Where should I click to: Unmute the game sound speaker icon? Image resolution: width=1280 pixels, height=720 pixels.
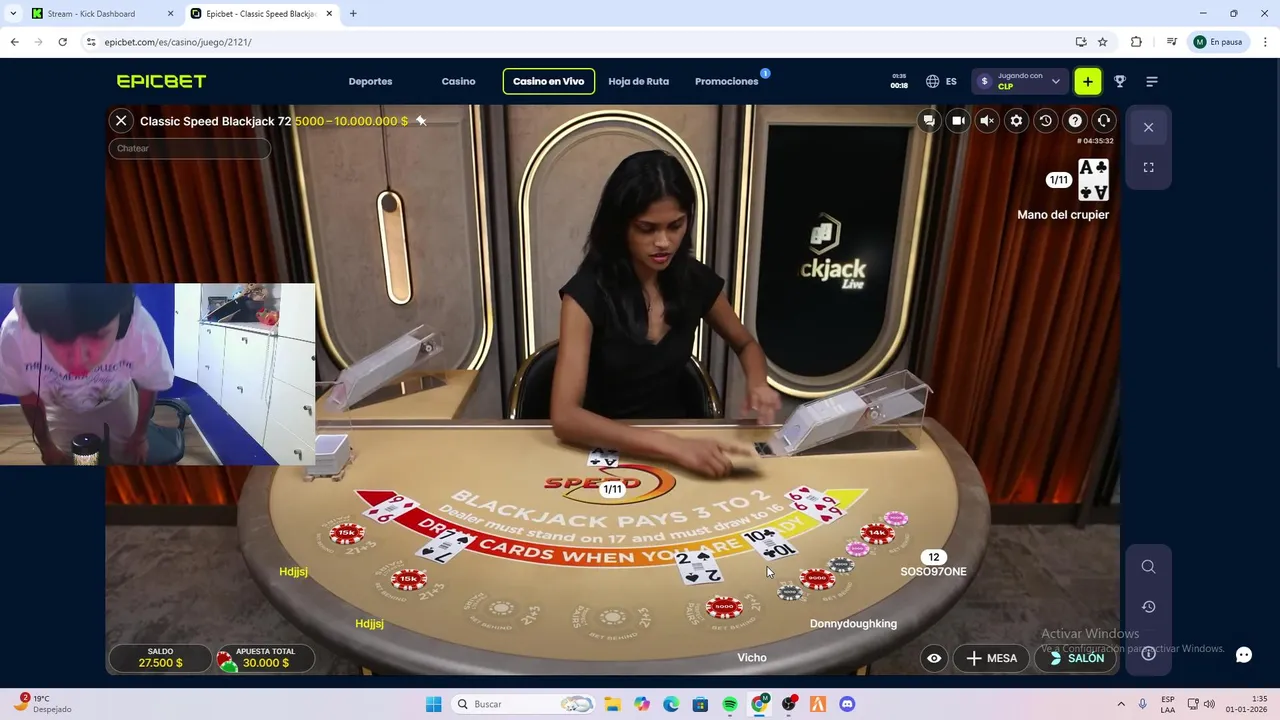[x=987, y=121]
